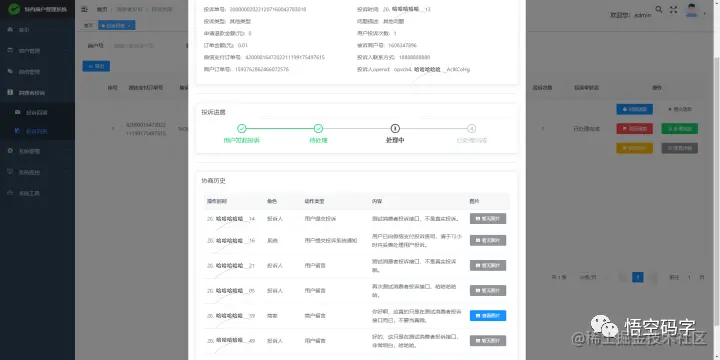Click the order number cell in background table
The width and height of the screenshot is (720, 360).
coord(146,129)
